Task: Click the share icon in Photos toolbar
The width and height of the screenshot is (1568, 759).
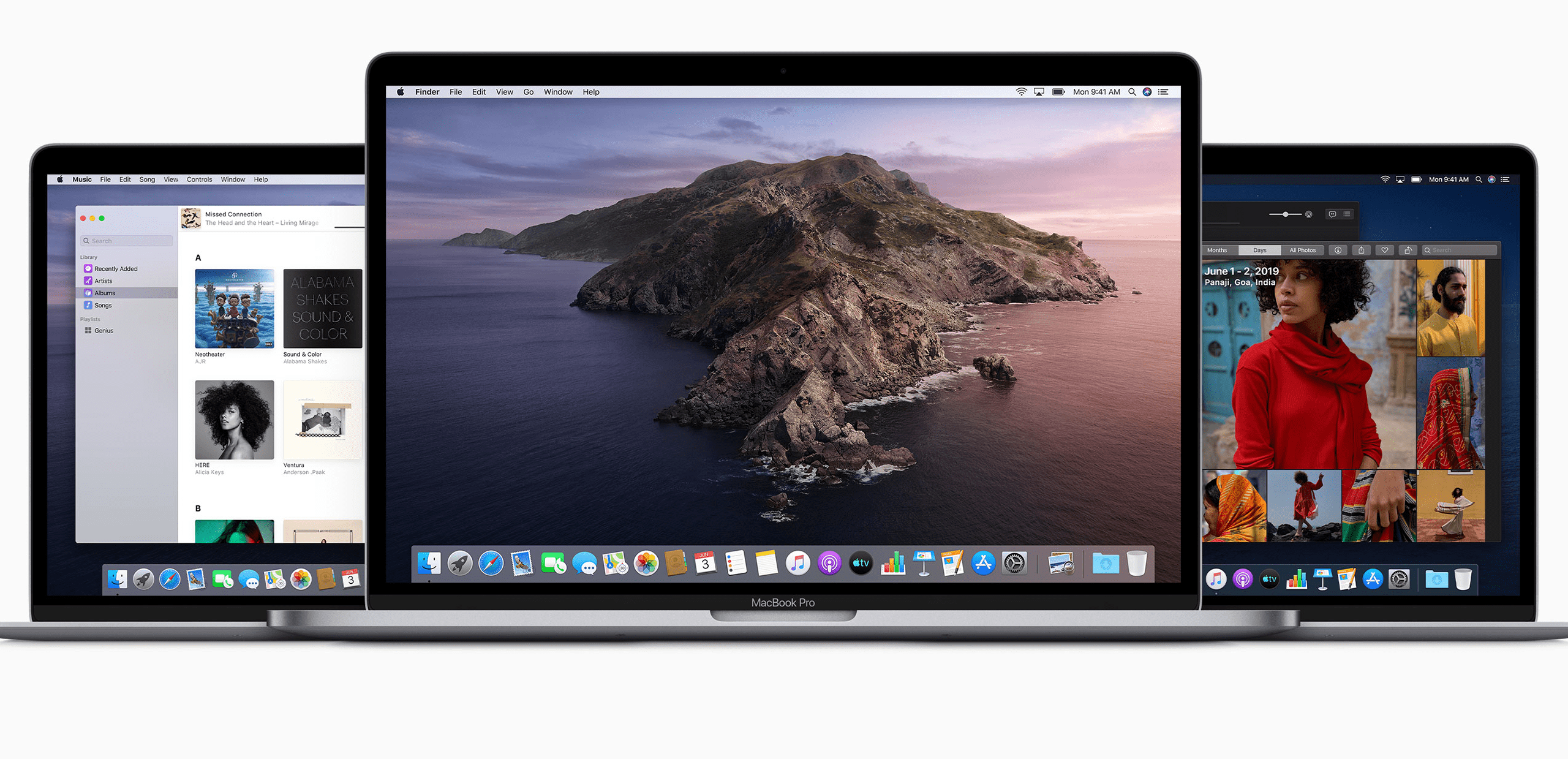Action: pyautogui.click(x=1361, y=250)
